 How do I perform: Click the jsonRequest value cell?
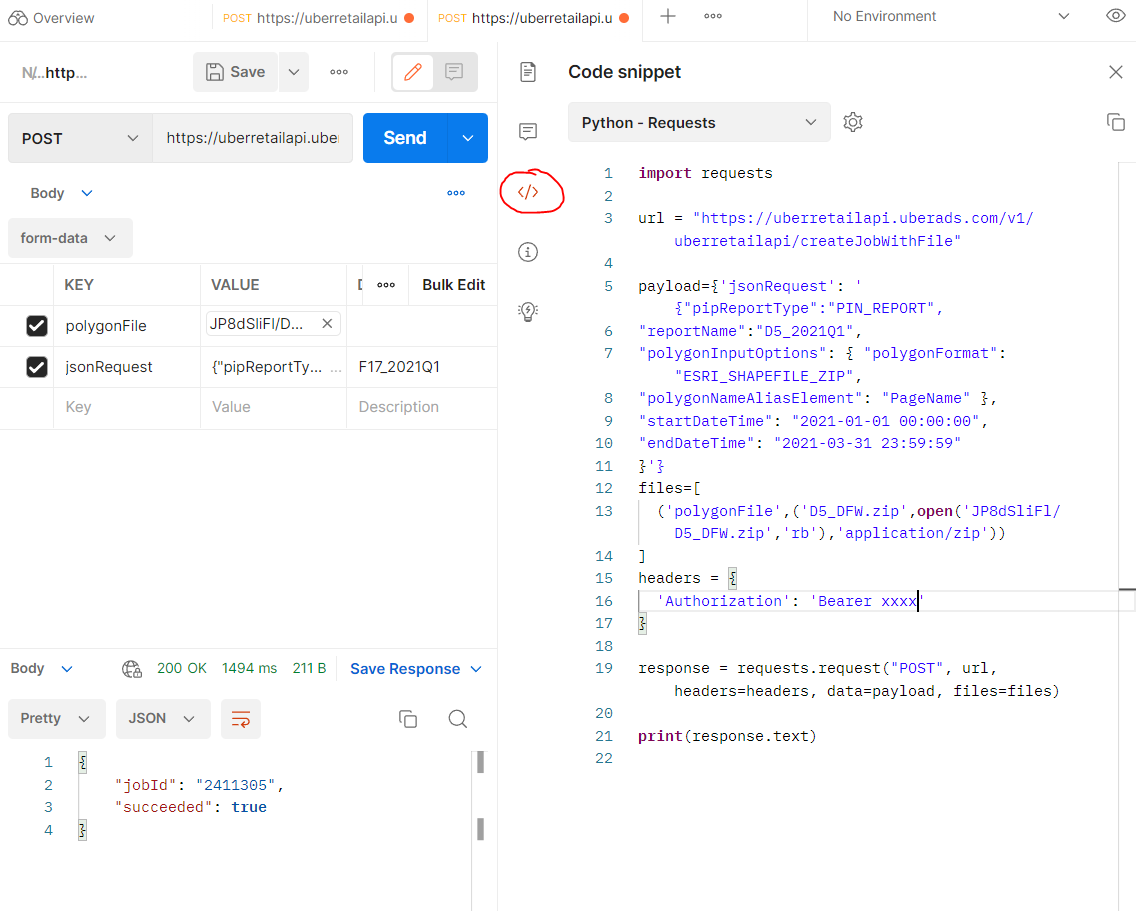coord(273,367)
